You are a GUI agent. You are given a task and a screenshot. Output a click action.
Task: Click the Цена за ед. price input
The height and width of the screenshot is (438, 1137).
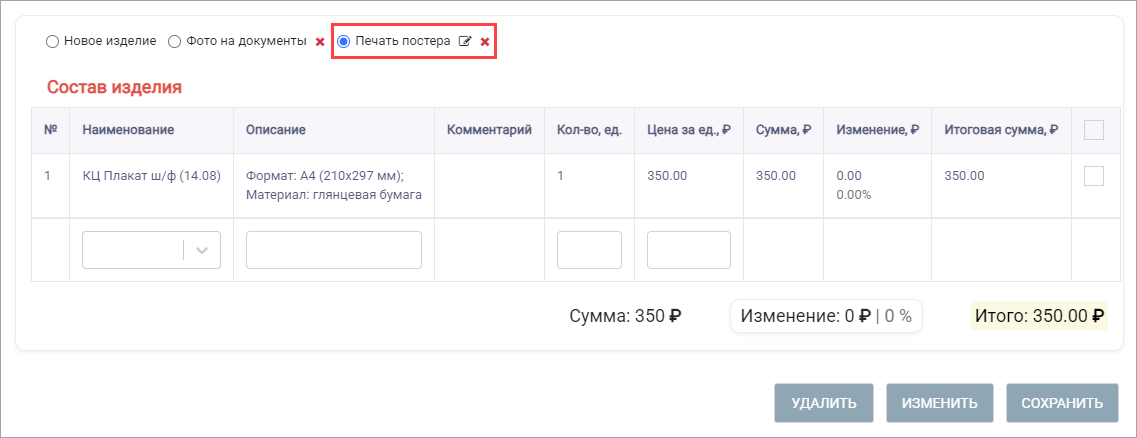(689, 250)
